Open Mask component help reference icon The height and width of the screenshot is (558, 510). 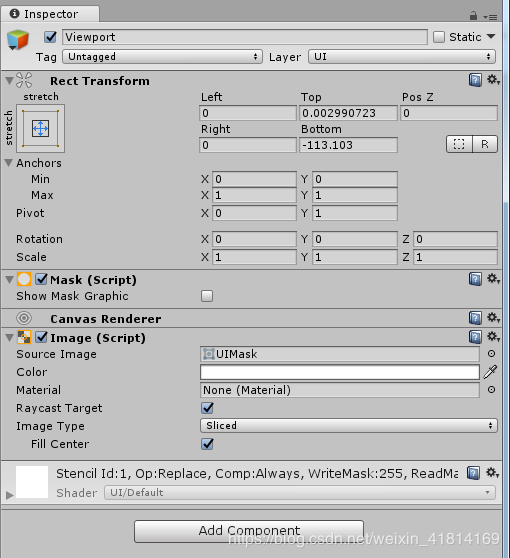click(x=475, y=279)
